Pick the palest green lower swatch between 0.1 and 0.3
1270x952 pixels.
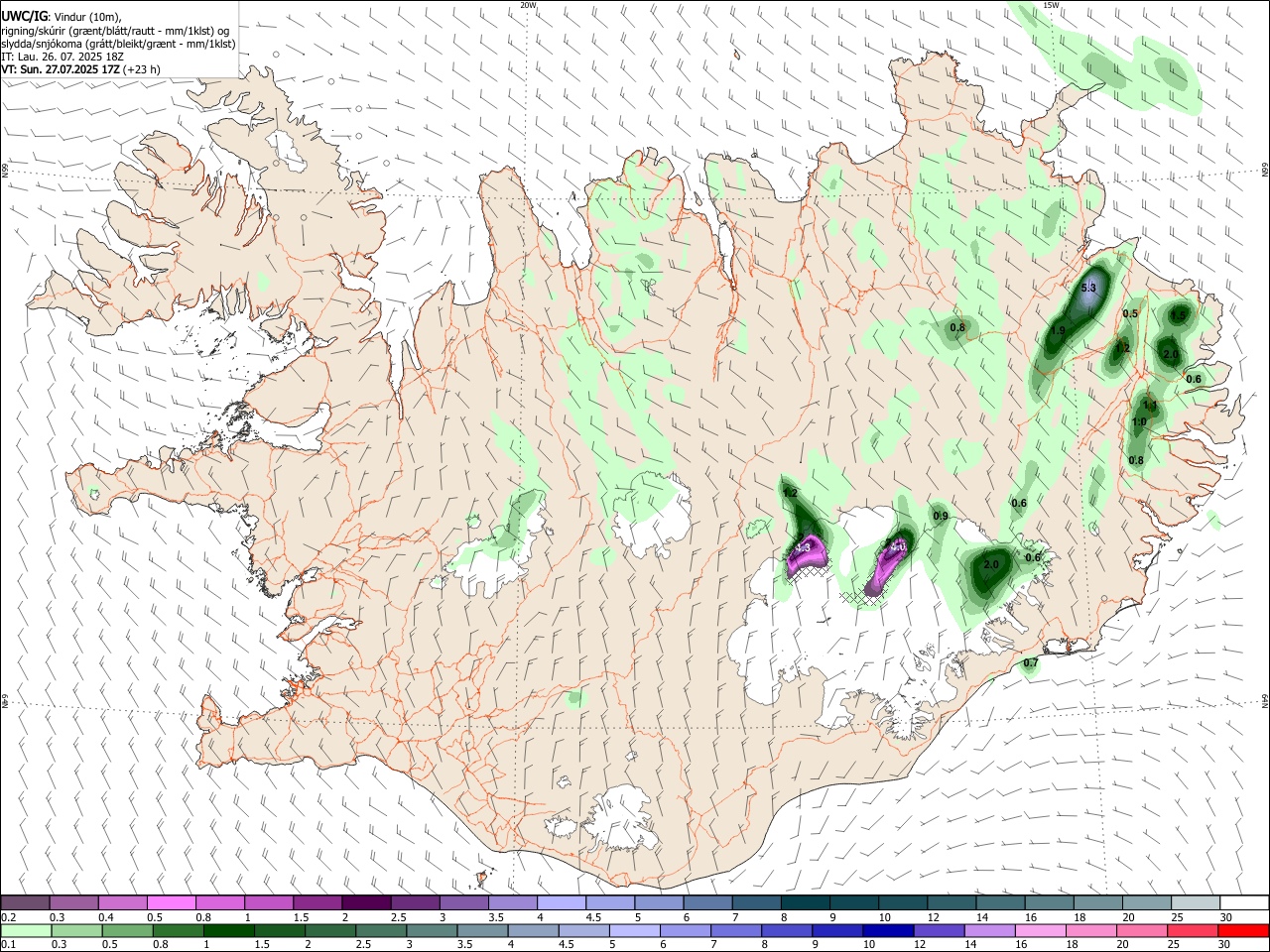pyautogui.click(x=26, y=930)
